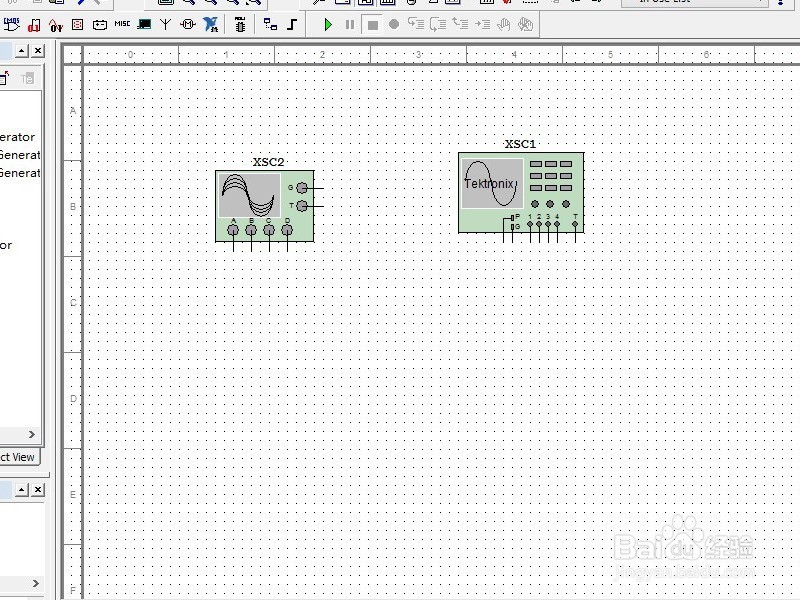Viewport: 800px width, 600px height.
Task: Click channel 1 pin on XSC1
Action: coord(530,224)
